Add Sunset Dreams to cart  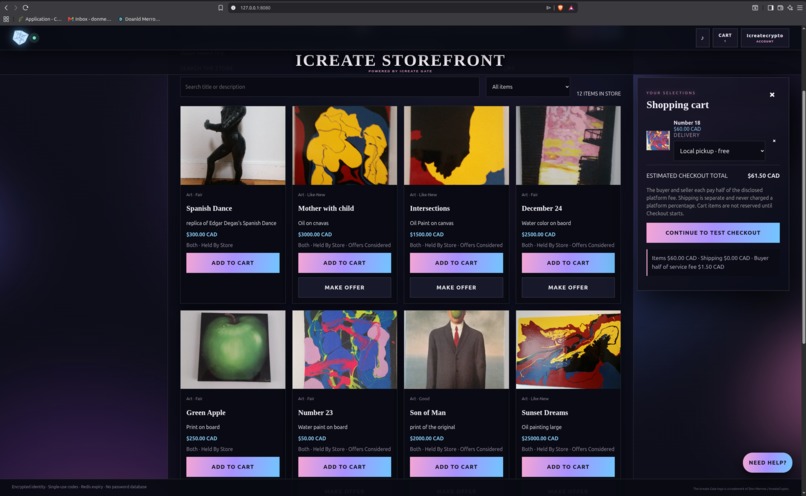pyautogui.click(x=568, y=467)
